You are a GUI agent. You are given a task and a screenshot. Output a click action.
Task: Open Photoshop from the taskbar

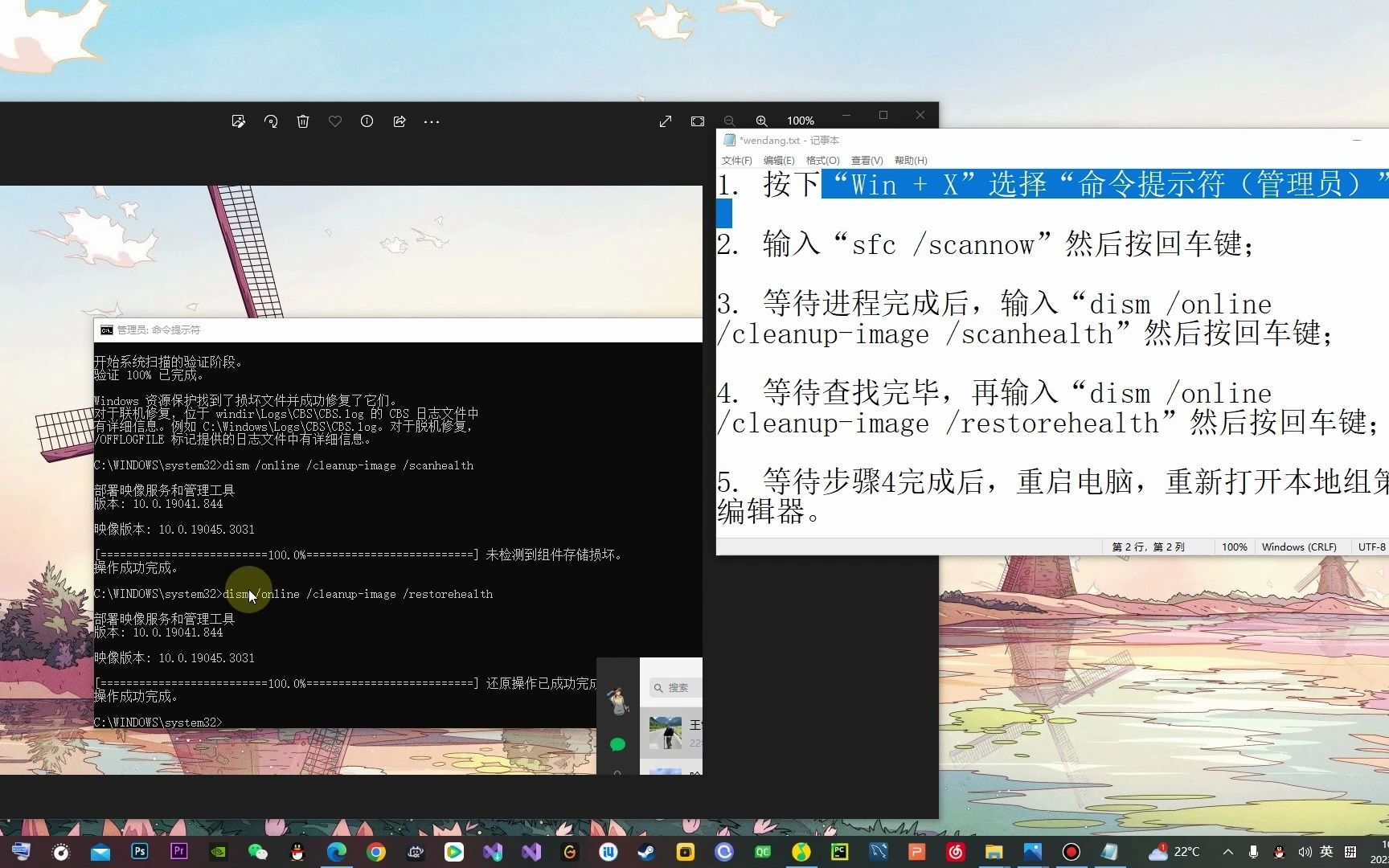140,852
